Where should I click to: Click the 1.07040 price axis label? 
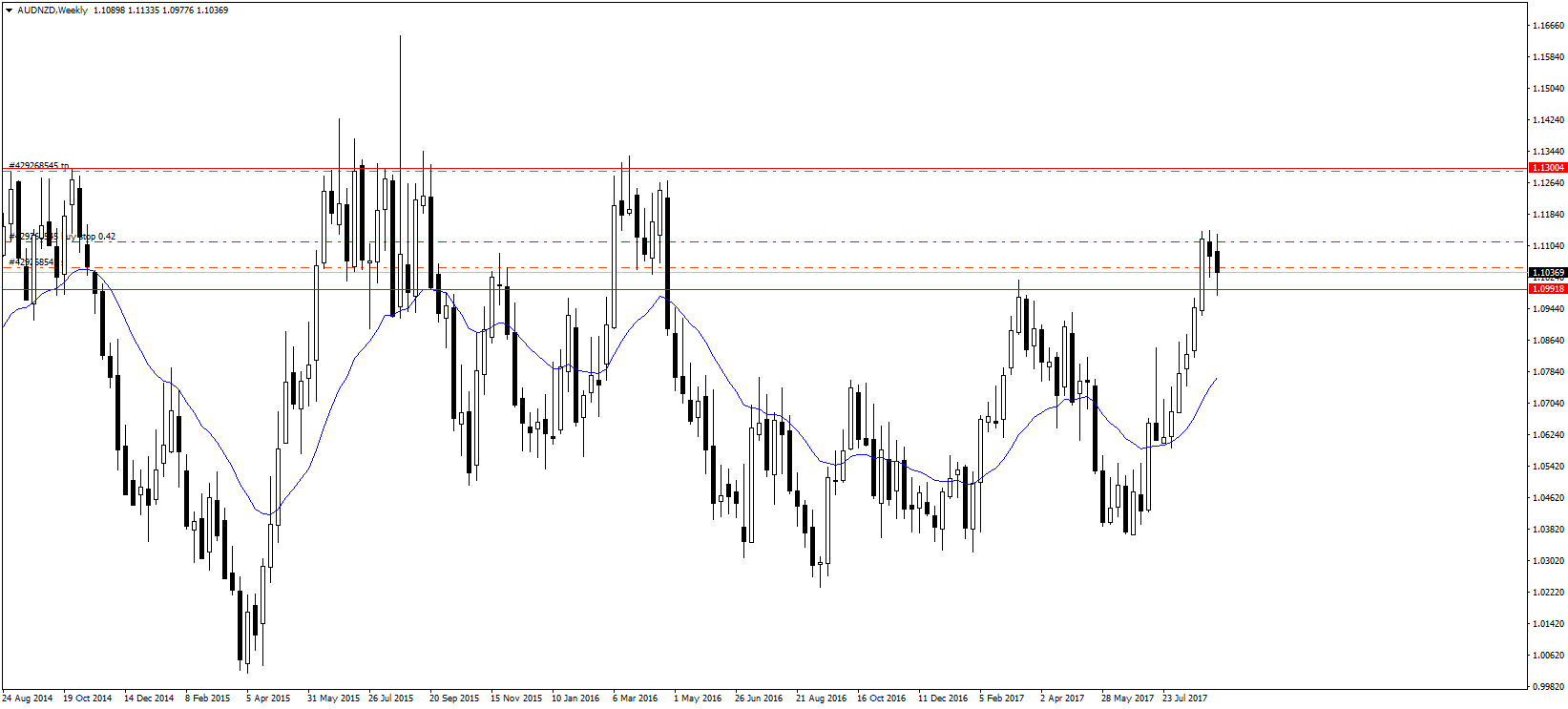click(x=1547, y=404)
